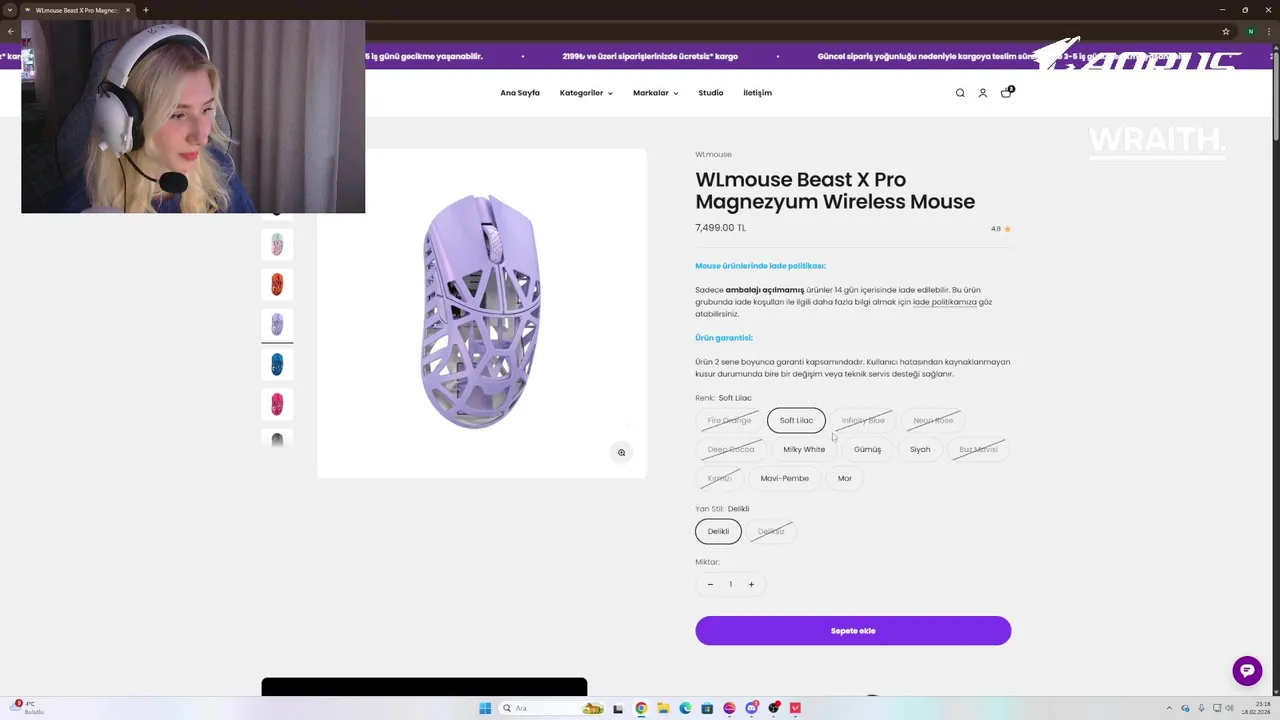1280x720 pixels.
Task: Open File Explorer from the taskbar
Action: (x=663, y=708)
